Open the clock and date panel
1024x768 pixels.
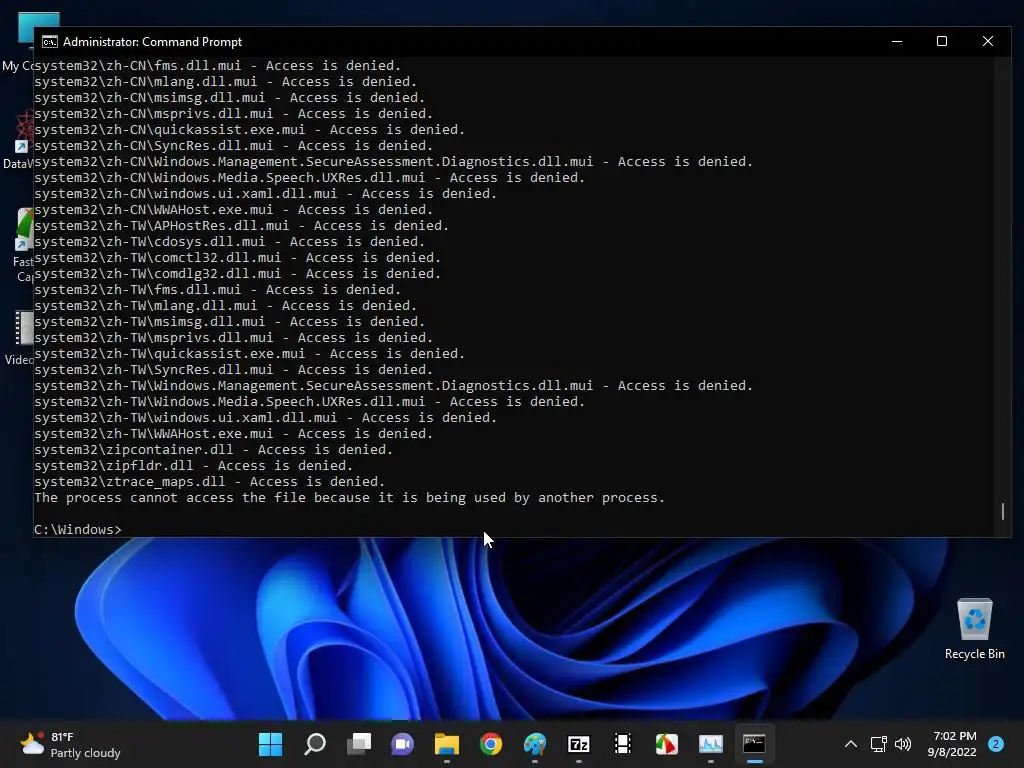click(952, 744)
